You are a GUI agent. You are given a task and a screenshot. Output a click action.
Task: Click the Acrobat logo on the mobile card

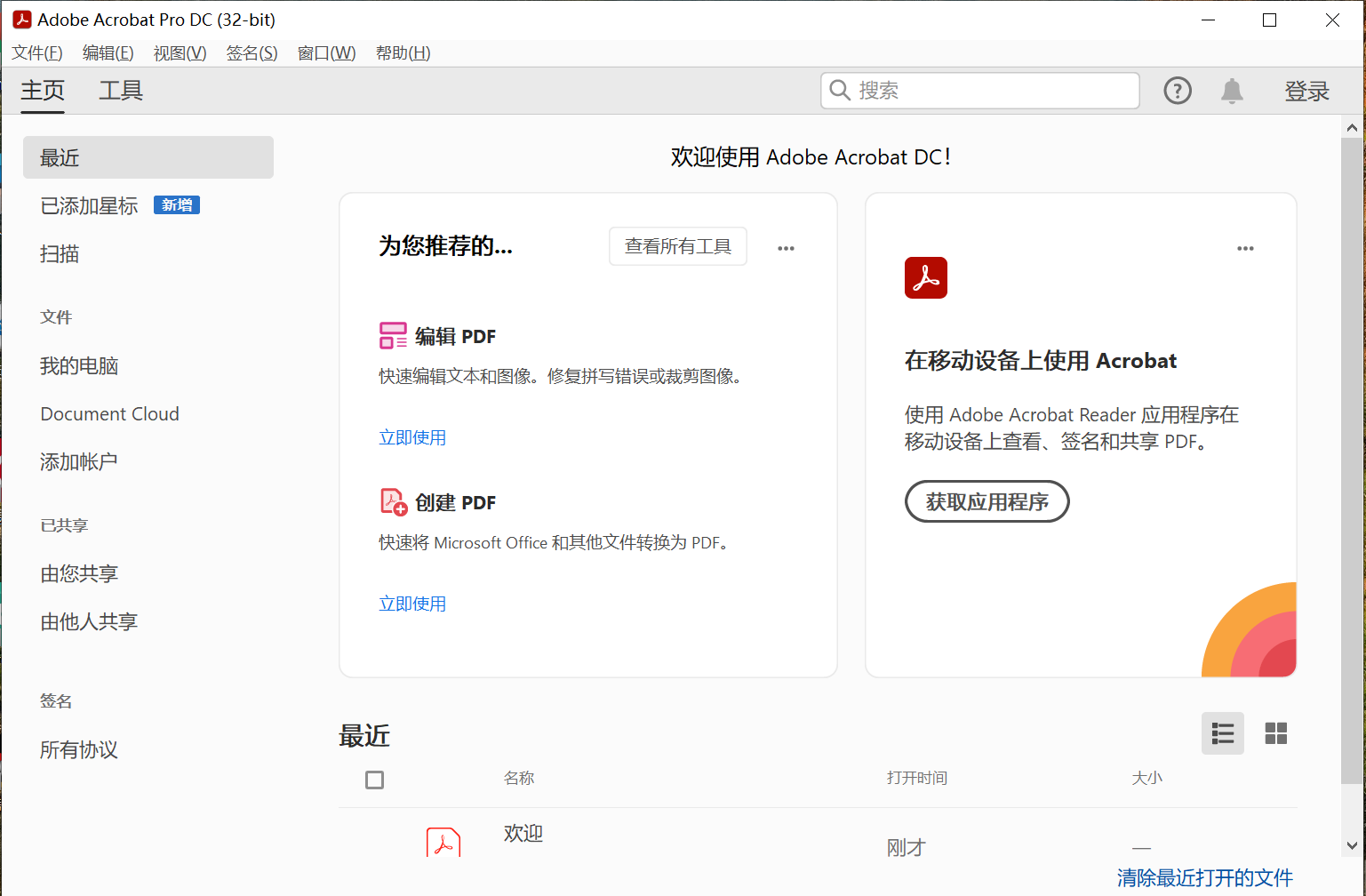click(926, 277)
